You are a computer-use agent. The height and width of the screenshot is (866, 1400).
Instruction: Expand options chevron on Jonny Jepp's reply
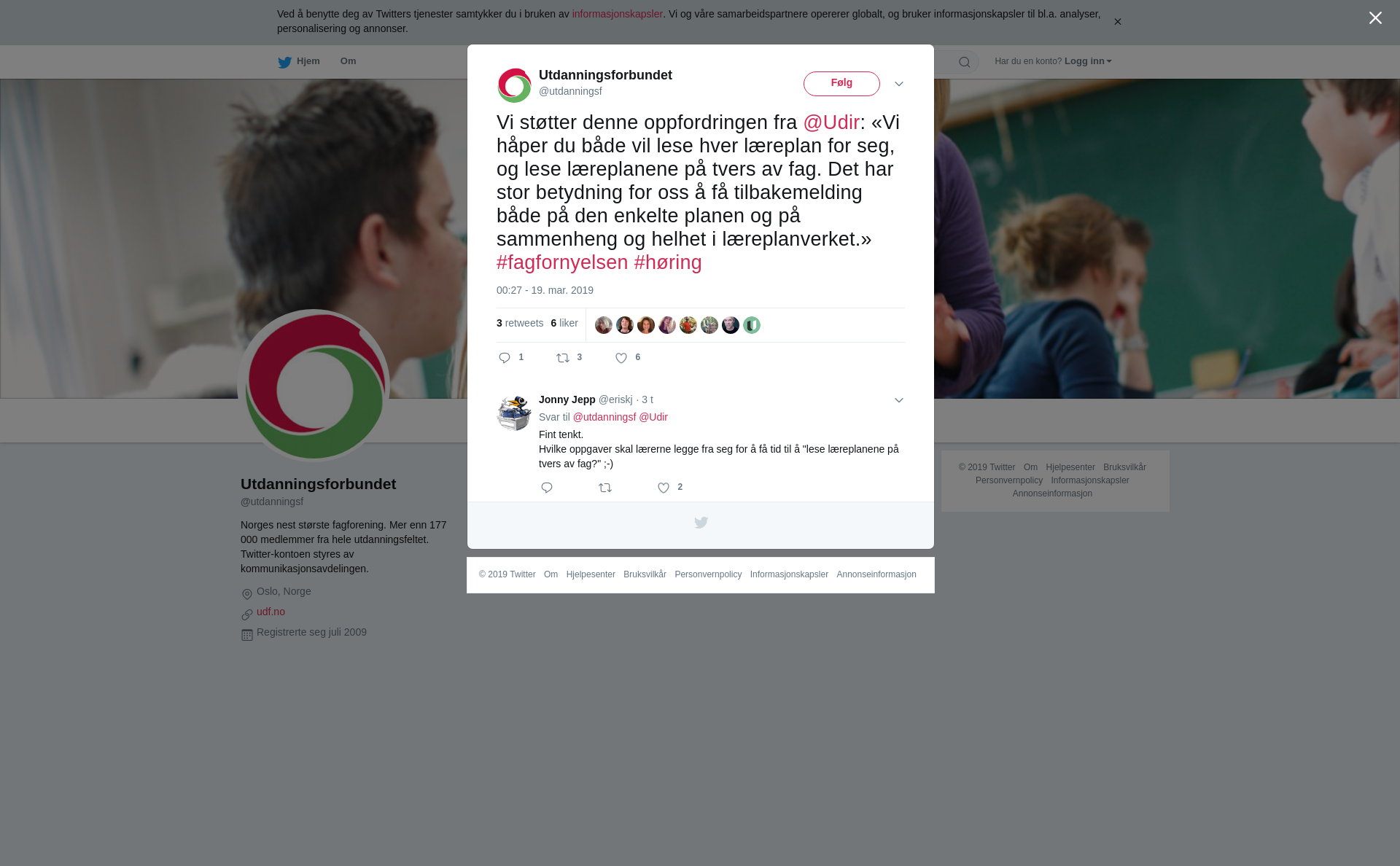click(x=899, y=400)
